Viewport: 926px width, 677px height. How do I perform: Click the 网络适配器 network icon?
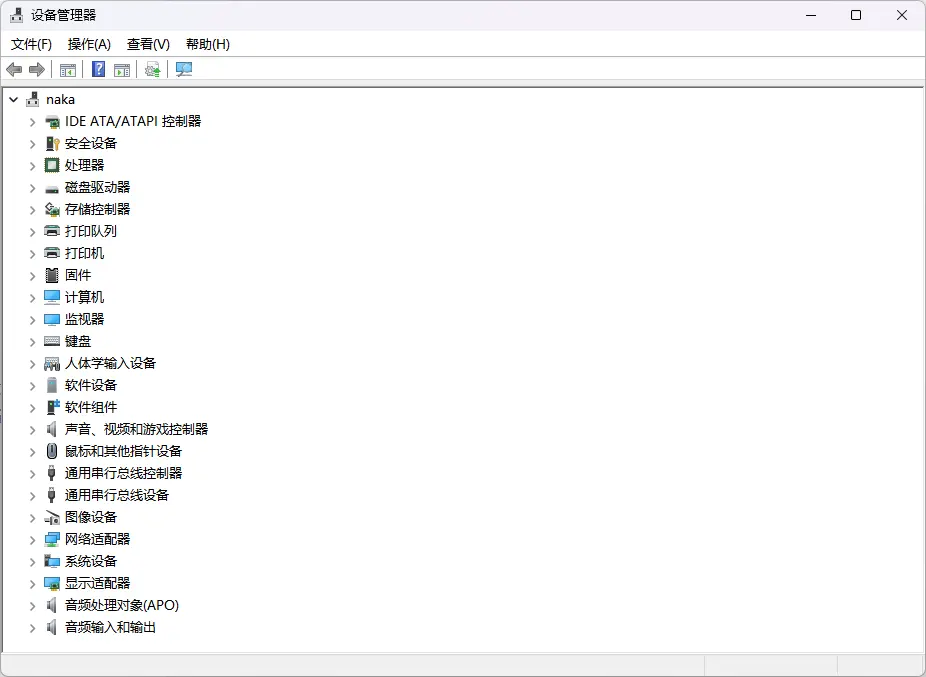(52, 539)
